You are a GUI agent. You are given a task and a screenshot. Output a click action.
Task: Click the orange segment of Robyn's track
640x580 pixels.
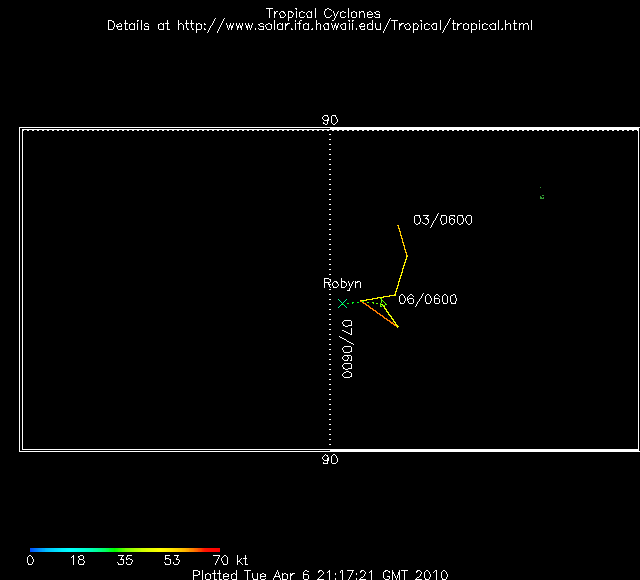click(x=379, y=314)
